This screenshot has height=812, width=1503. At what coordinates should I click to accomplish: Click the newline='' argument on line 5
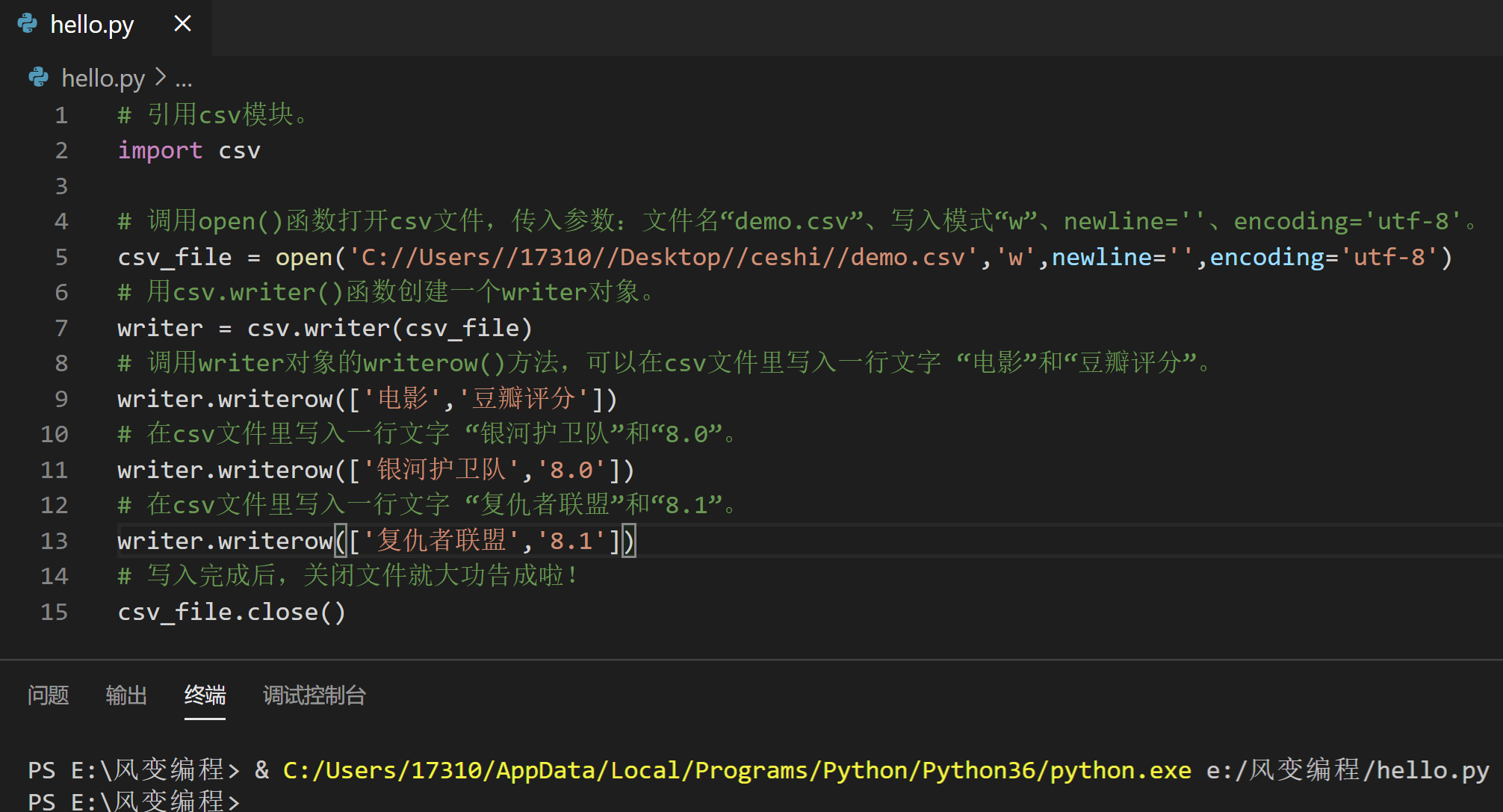(x=1123, y=257)
